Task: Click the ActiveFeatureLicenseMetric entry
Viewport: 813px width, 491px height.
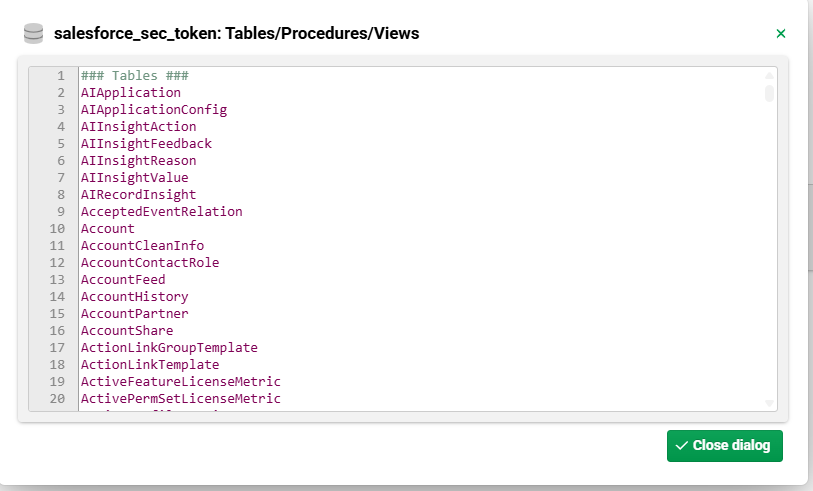Action: click(181, 382)
